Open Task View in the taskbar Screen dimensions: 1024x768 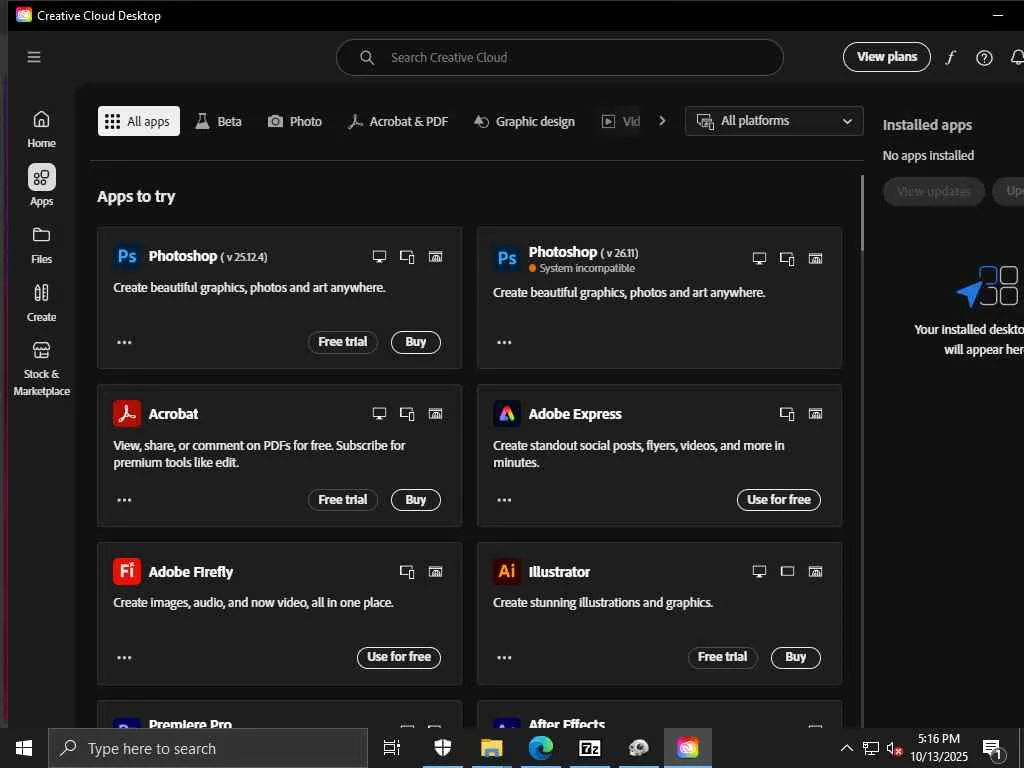(392, 748)
